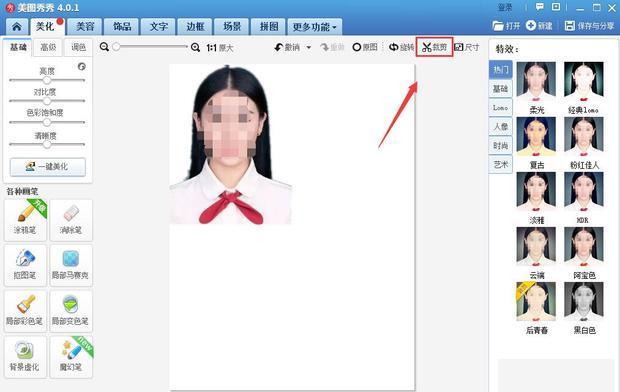
Task: Click the 1:1 原大 button
Action: point(220,48)
